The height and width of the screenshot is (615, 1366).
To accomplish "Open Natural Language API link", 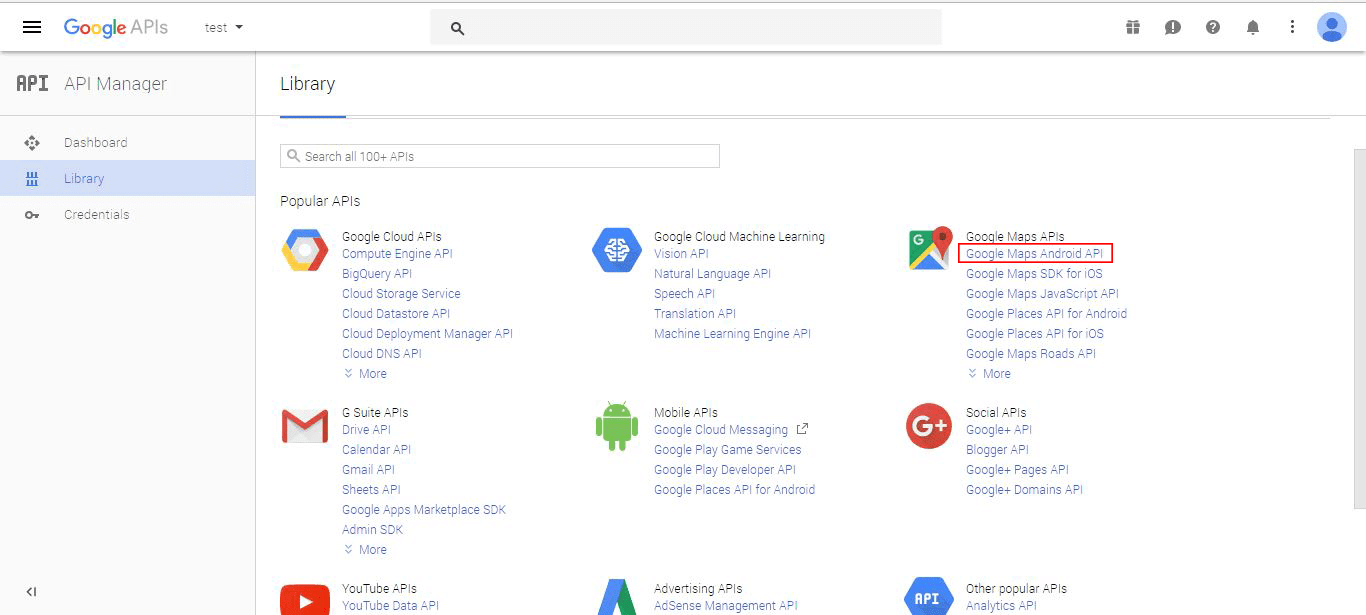I will coord(712,274).
